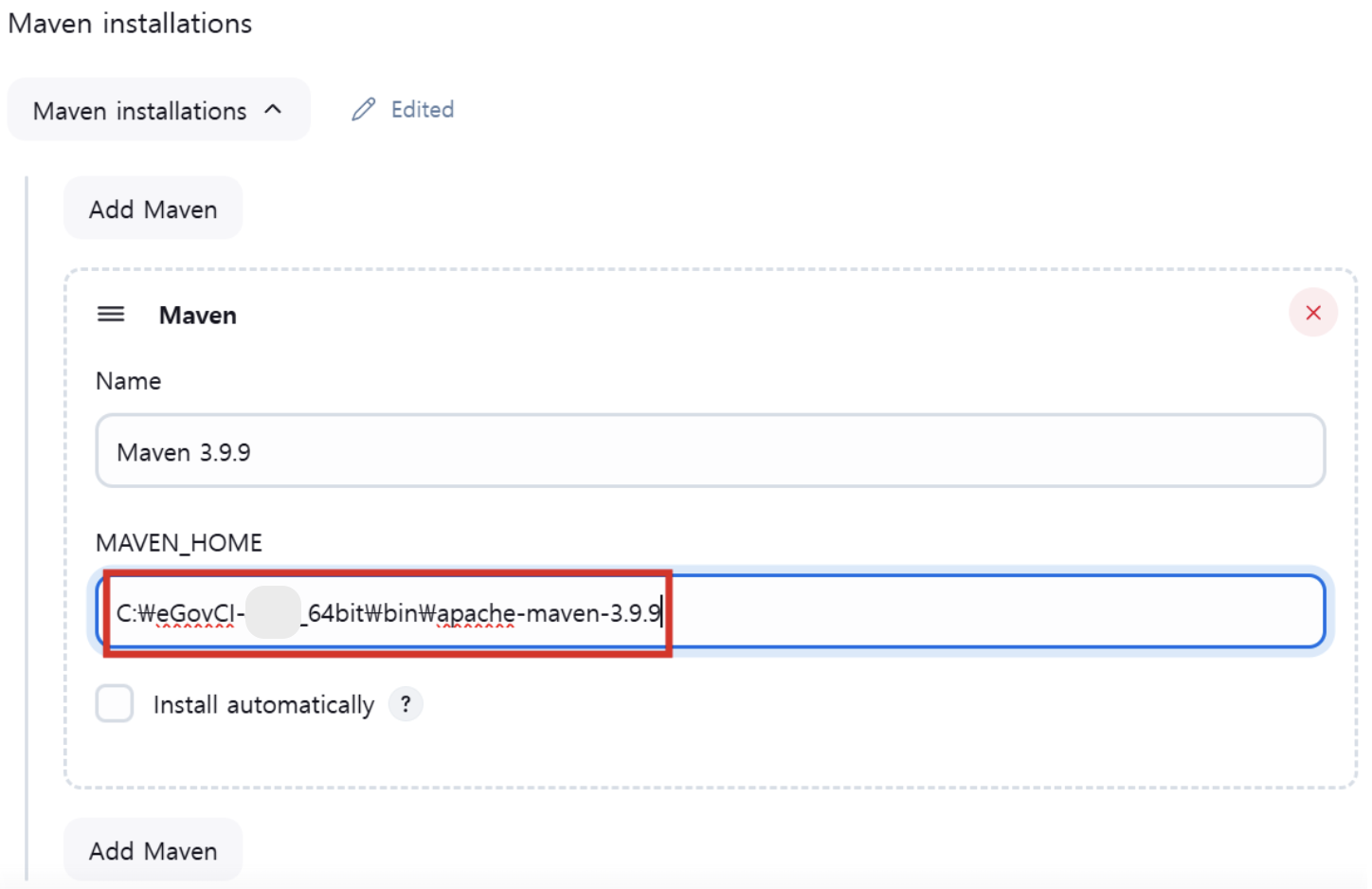Click the Edited status text
The height and width of the screenshot is (889, 1372).
click(423, 110)
